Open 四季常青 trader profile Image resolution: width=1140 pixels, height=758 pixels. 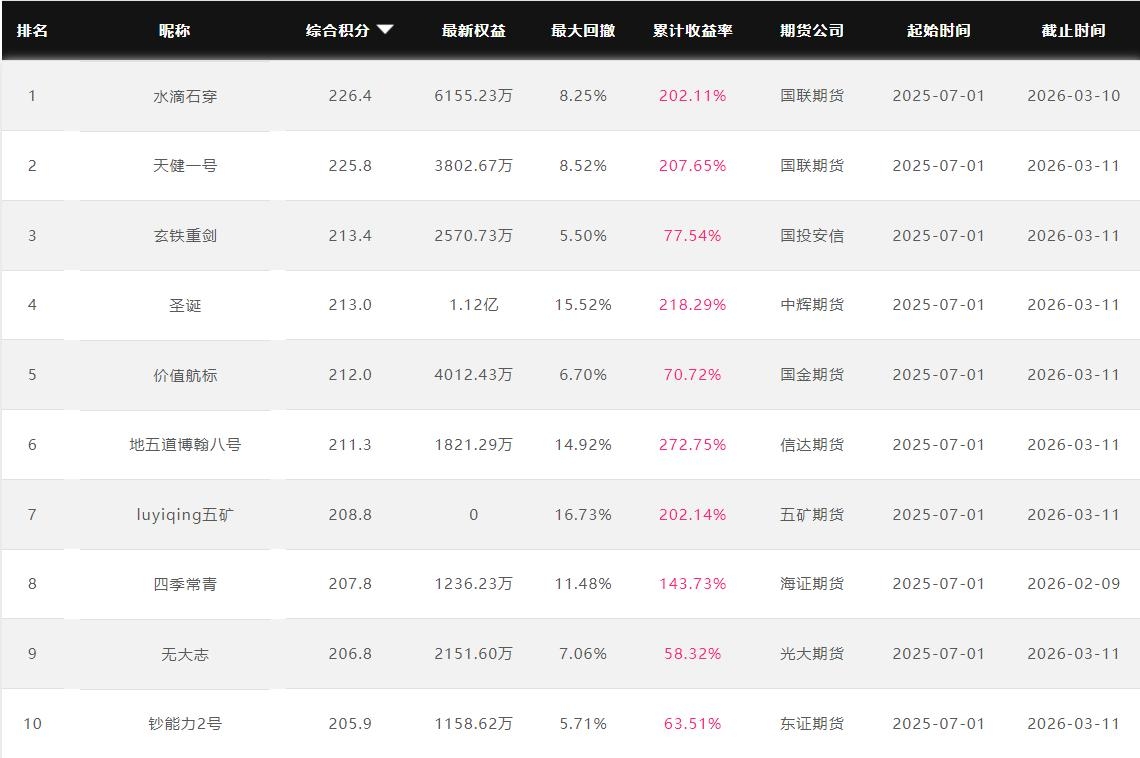coord(185,584)
